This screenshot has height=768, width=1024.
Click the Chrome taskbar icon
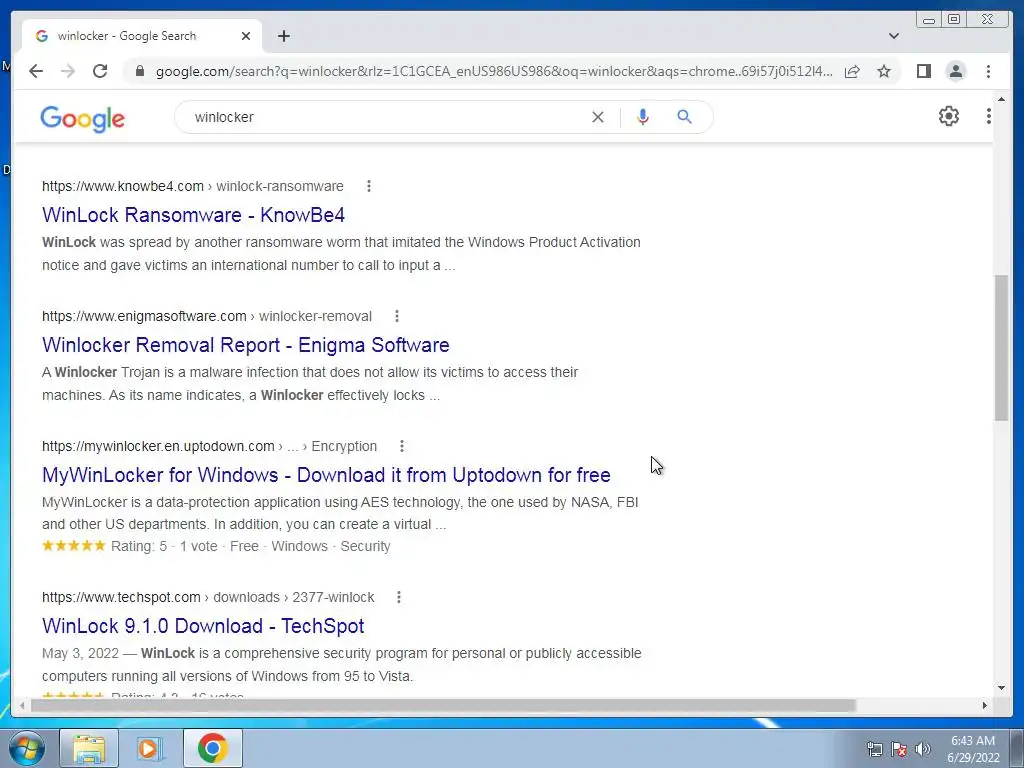213,748
